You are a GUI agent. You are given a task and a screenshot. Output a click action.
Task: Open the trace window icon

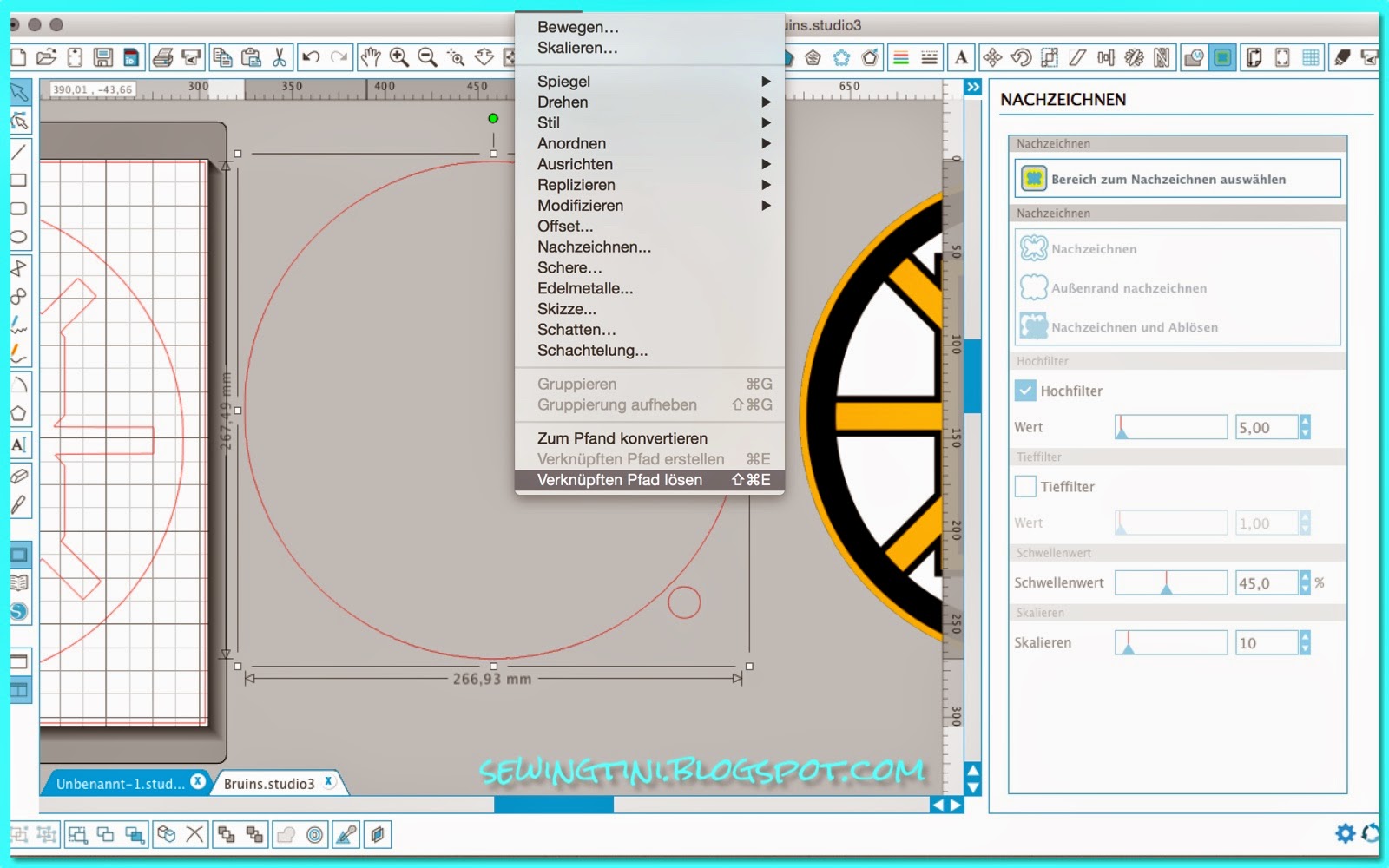click(1222, 58)
